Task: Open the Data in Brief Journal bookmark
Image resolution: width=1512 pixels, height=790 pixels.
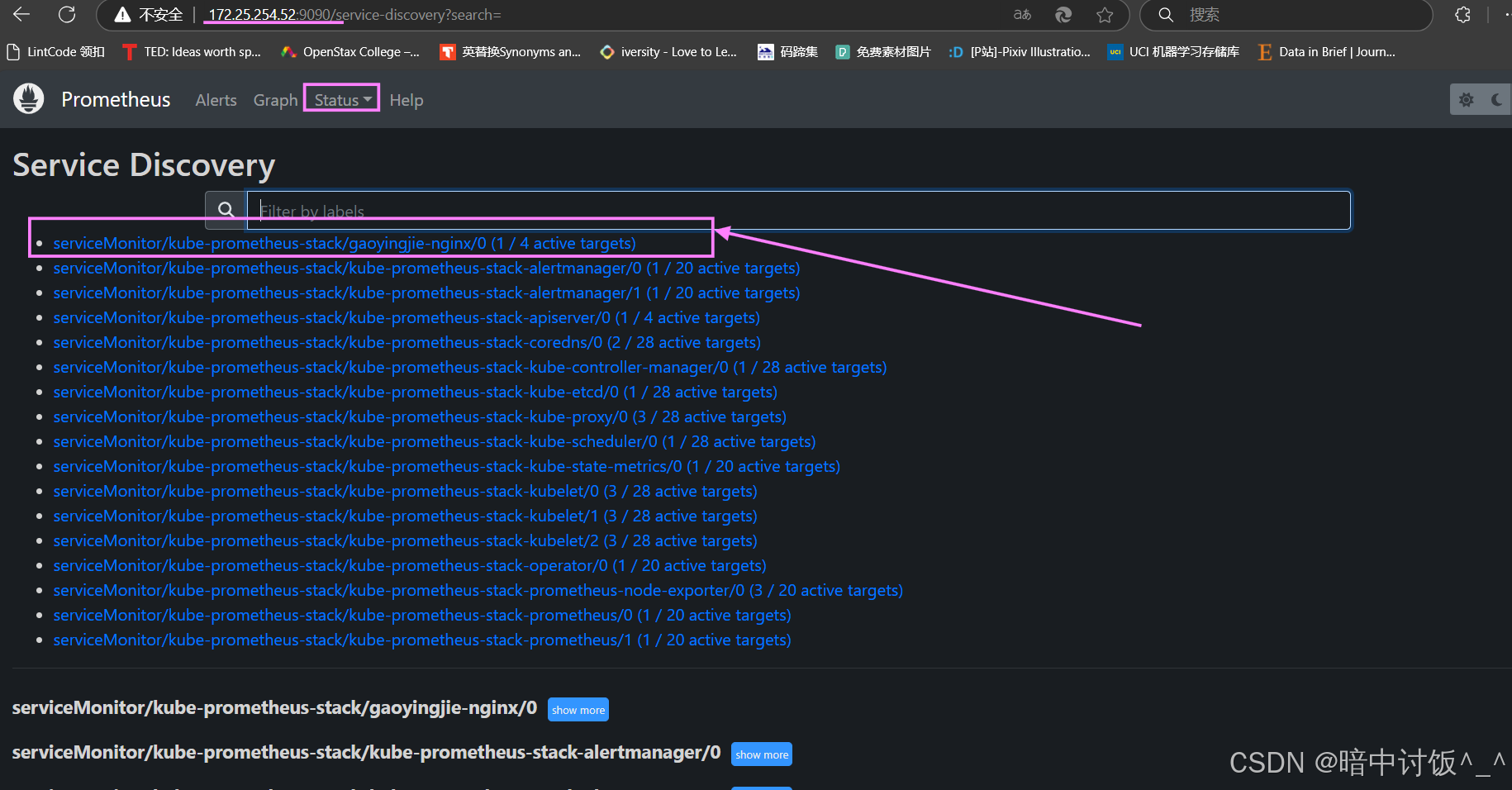Action: (x=1327, y=52)
